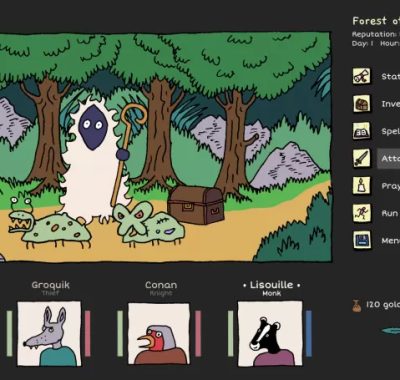Open the Menu floppy disk icon
Image resolution: width=400 pixels, height=380 pixels.
click(362, 240)
